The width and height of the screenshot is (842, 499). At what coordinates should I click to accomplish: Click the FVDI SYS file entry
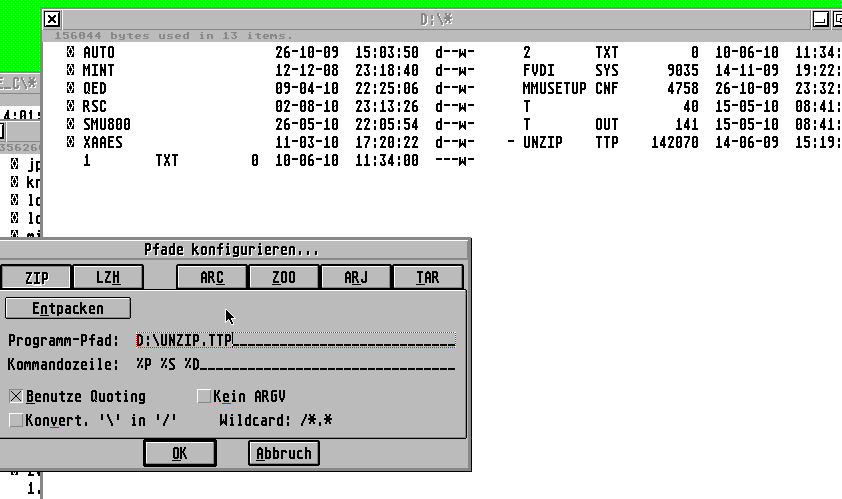point(540,70)
